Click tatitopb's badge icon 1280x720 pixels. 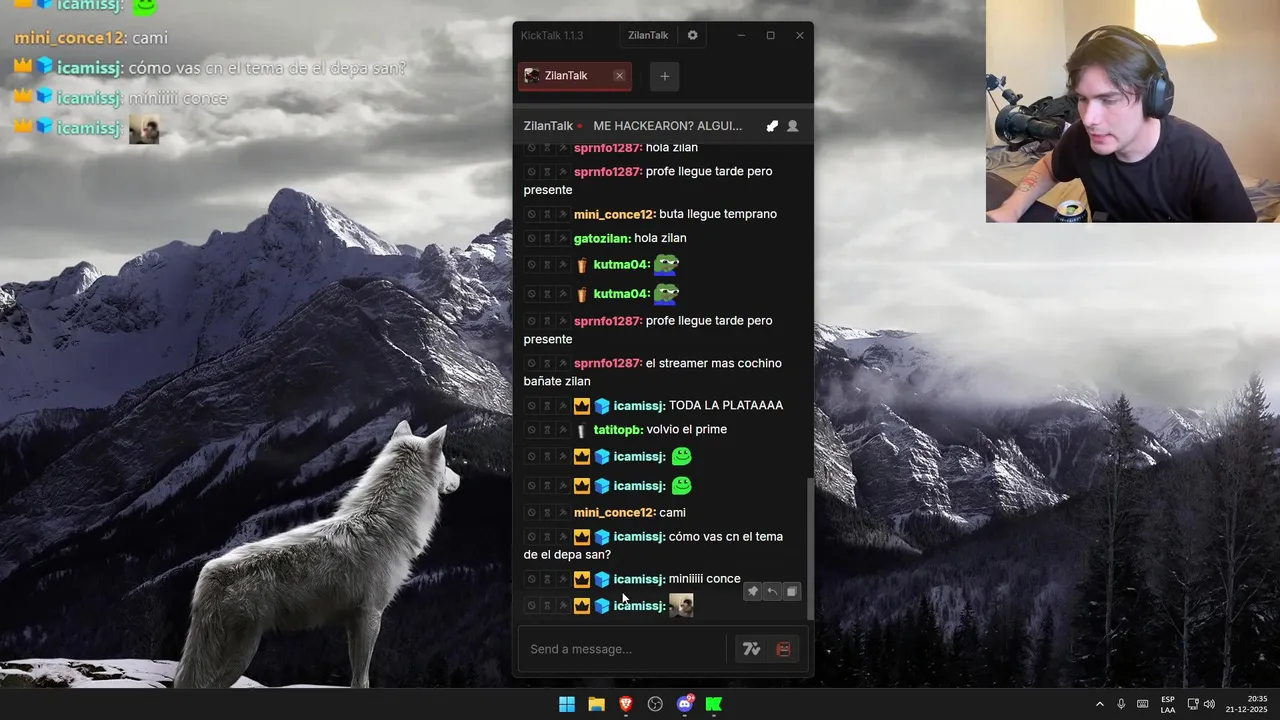[x=582, y=430]
